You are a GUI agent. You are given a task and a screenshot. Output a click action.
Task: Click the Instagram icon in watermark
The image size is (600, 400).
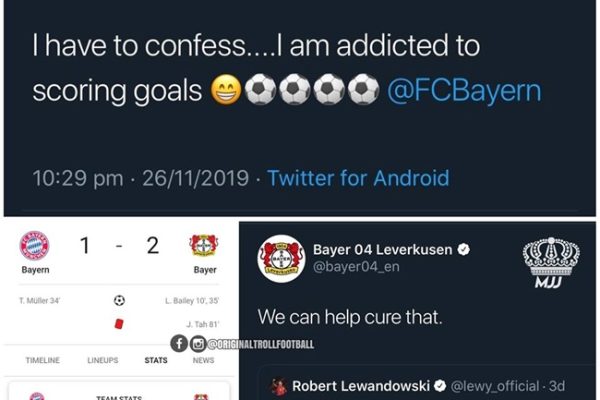click(190, 343)
